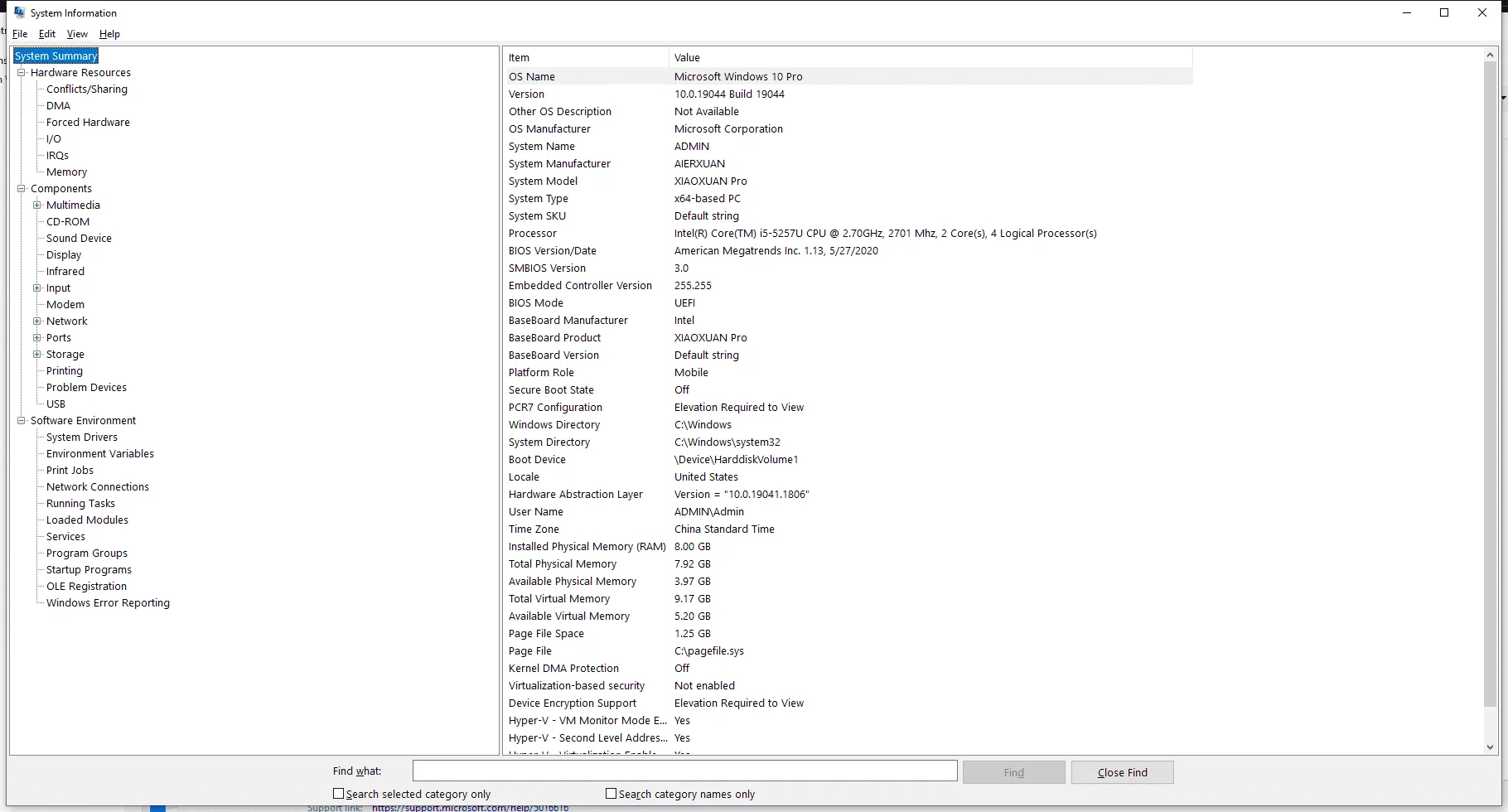Click the System Information app icon in title bar
This screenshot has height=812, width=1508.
19,12
